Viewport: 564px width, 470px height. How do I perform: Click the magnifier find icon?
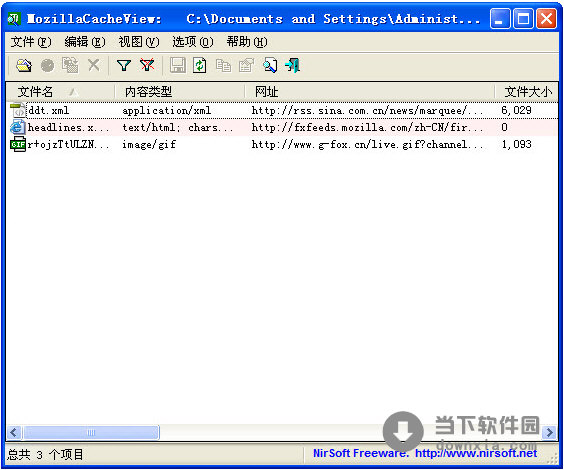tap(270, 65)
